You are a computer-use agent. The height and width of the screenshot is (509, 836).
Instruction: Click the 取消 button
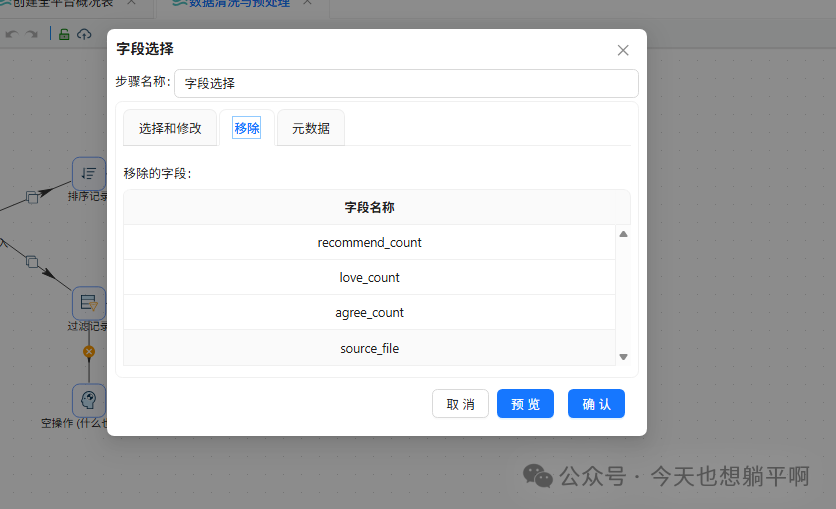click(x=460, y=404)
